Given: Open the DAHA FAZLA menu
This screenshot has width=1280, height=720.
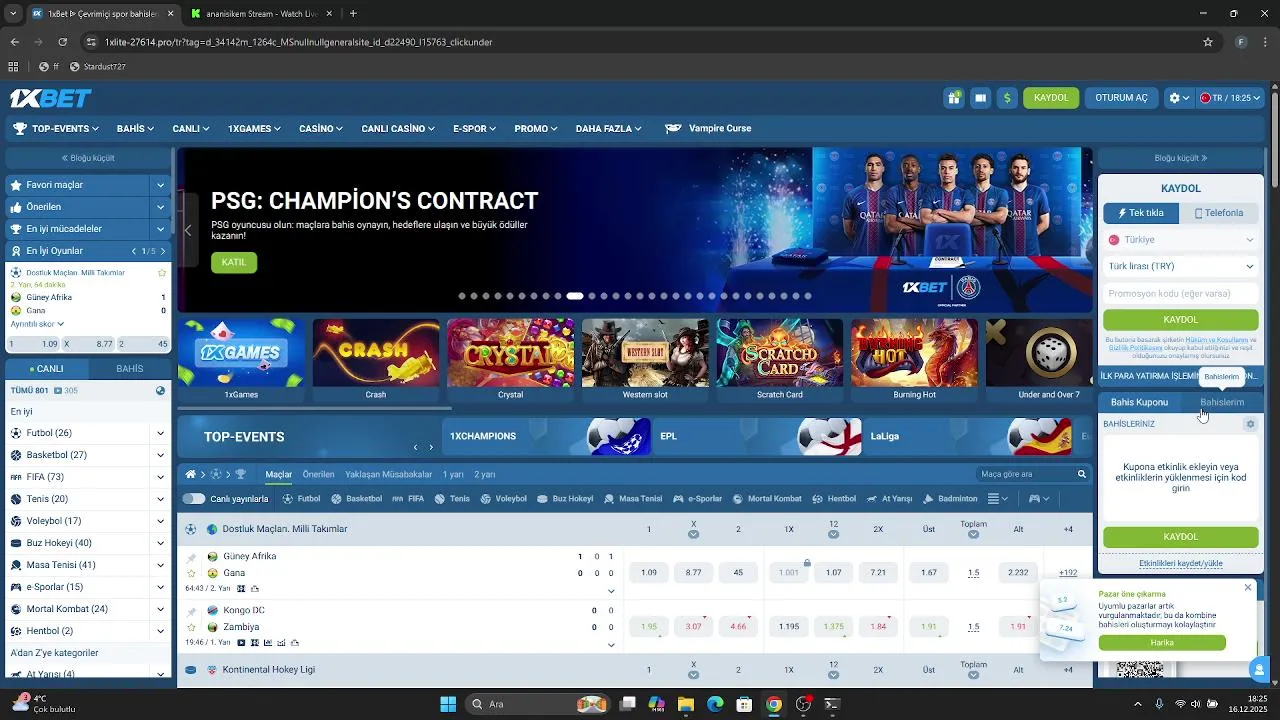Looking at the screenshot, I should [608, 129].
